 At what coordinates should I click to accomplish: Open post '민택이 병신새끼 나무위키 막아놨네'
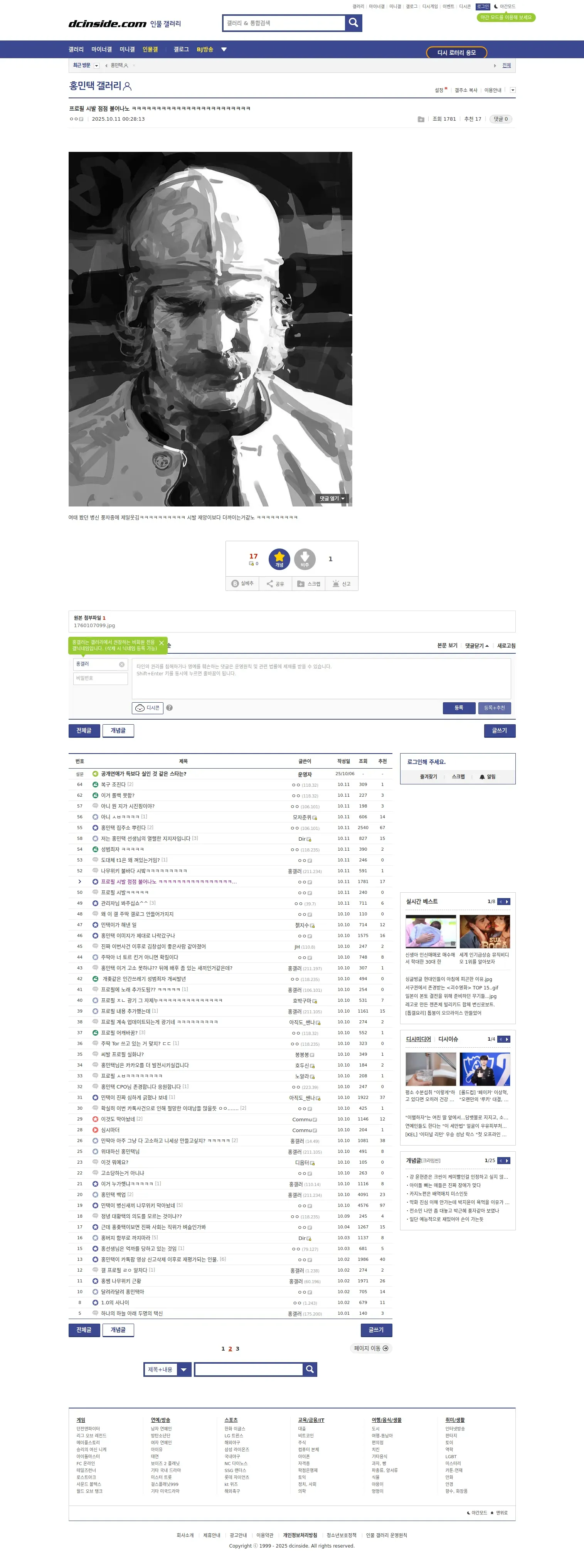138,1205
